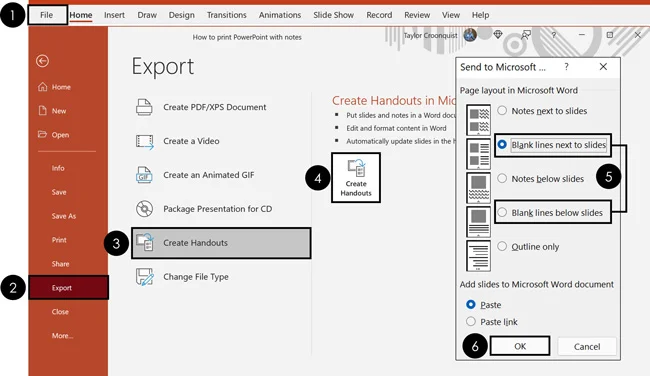Click the Create PDF/XPS Document printer icon
Viewport: 650px width, 376px height.
[x=144, y=107]
